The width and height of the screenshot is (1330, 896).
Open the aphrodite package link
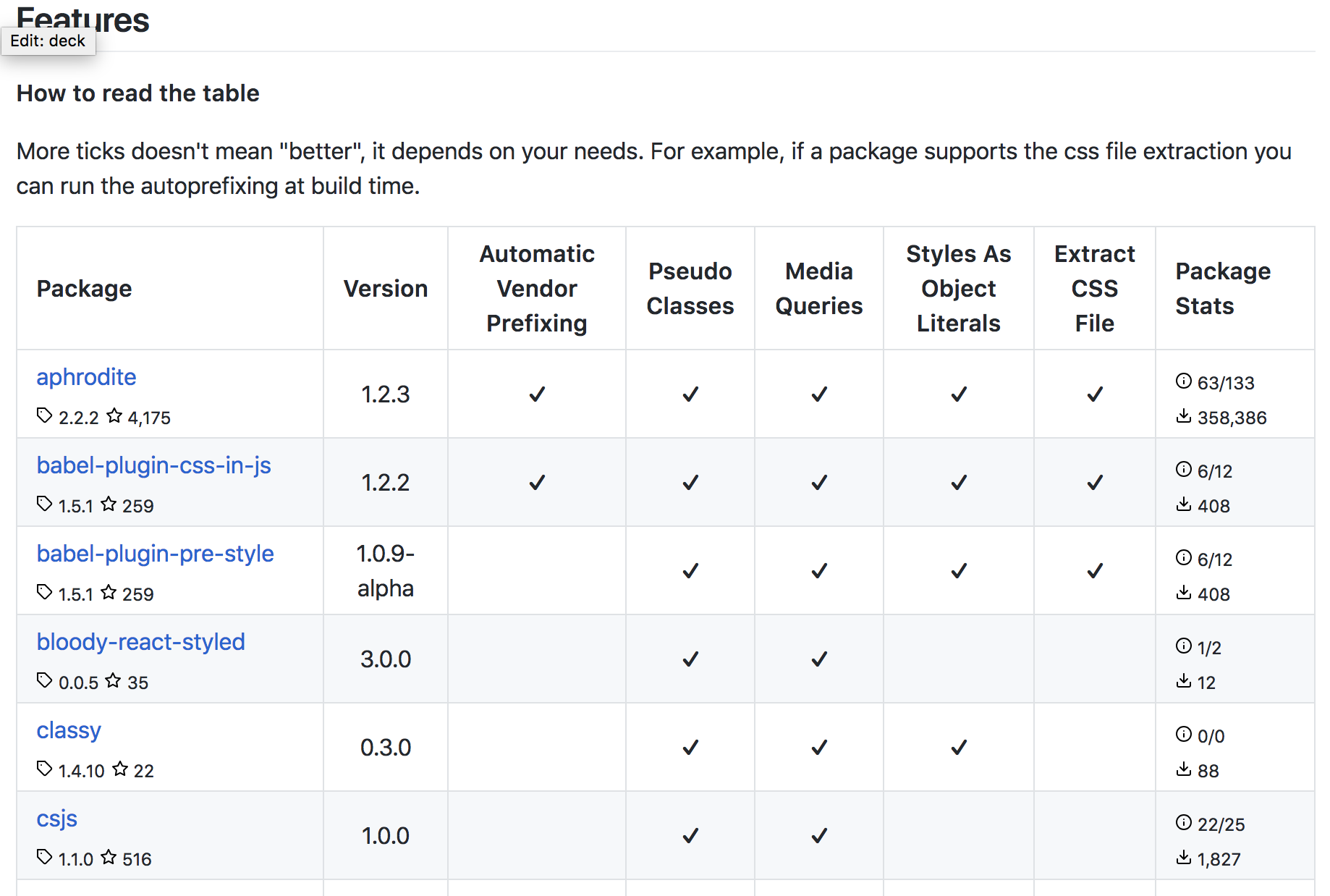point(86,377)
